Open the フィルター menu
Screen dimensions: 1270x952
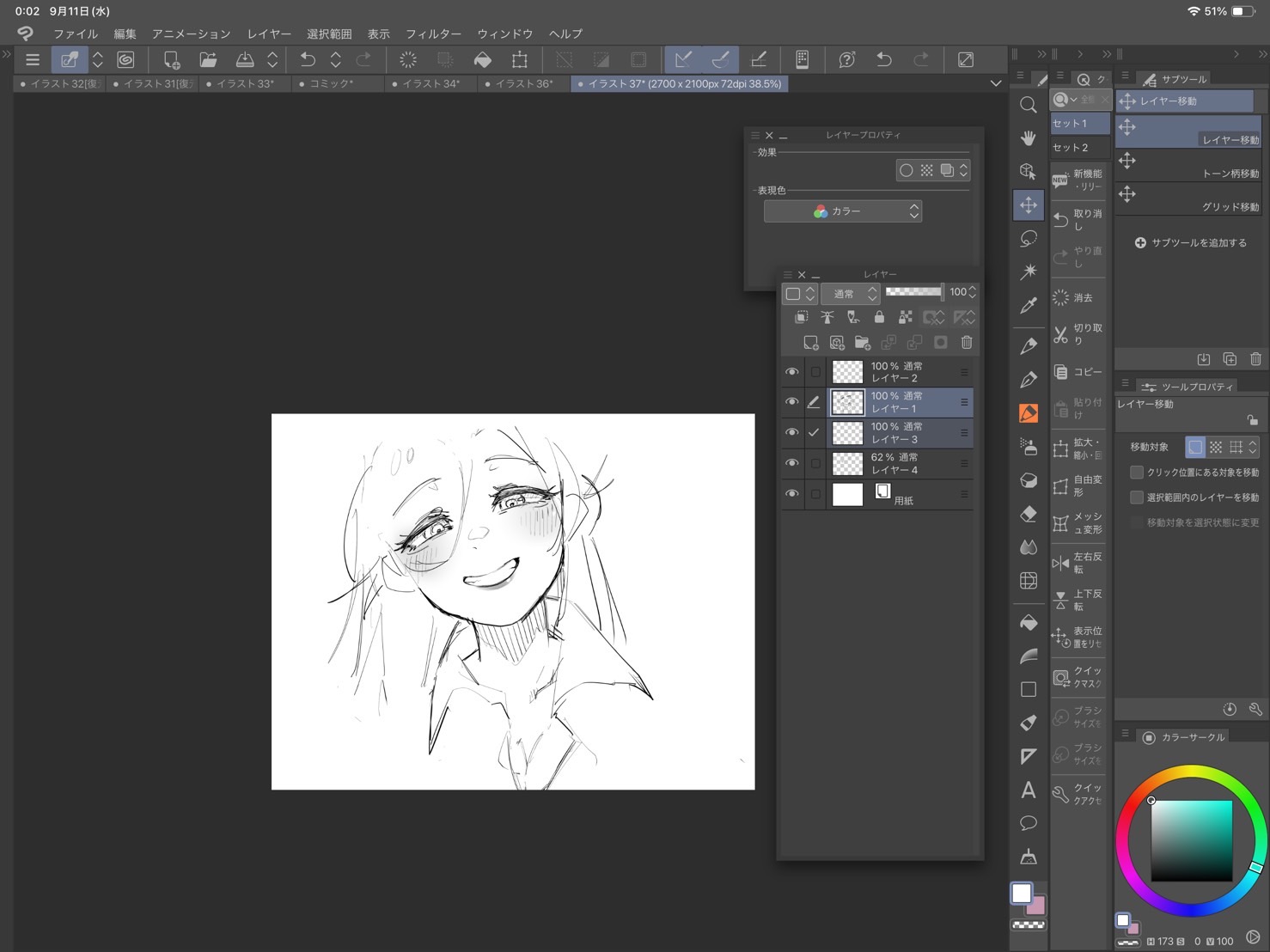coord(433,34)
